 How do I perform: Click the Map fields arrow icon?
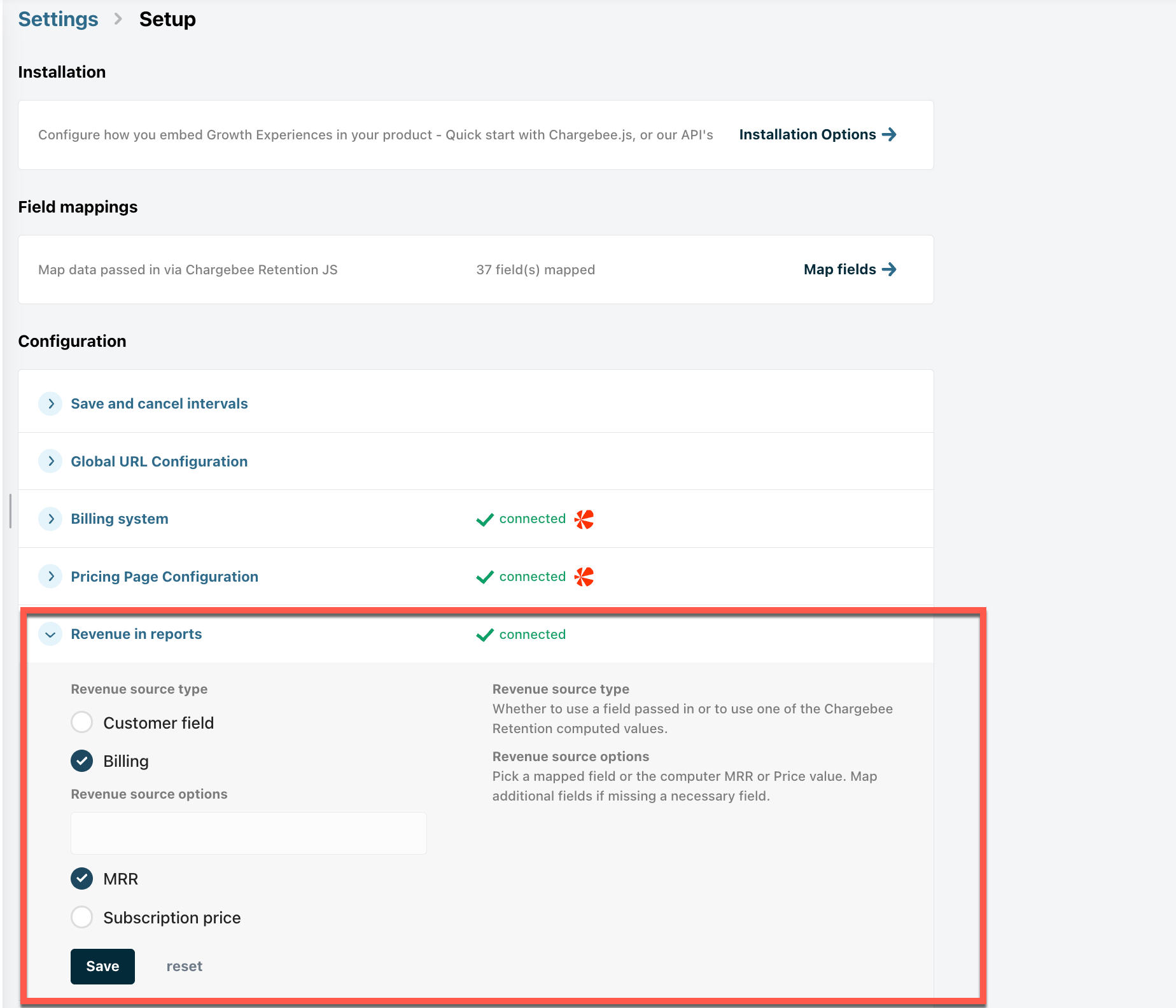[x=889, y=269]
